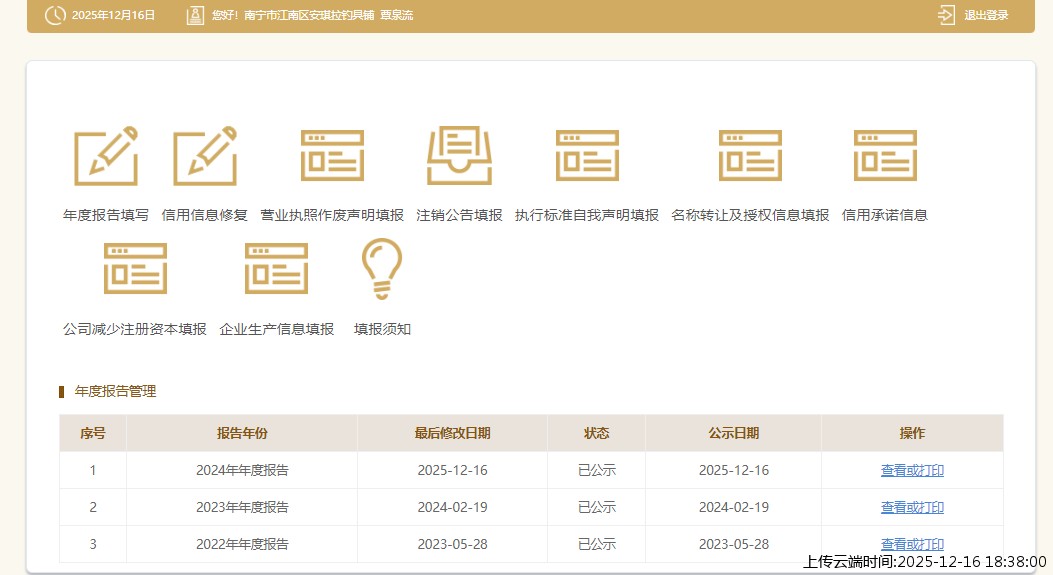The image size is (1053, 575).
Task: Click the 填报须知 lightbulb icon
Action: pos(382,269)
